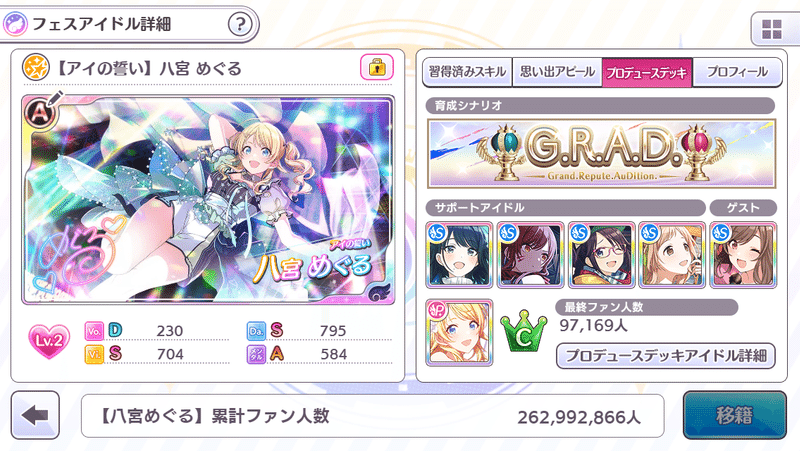Click the blonde produce idol thumbnail
This screenshot has height=451, width=800.
coord(459,333)
